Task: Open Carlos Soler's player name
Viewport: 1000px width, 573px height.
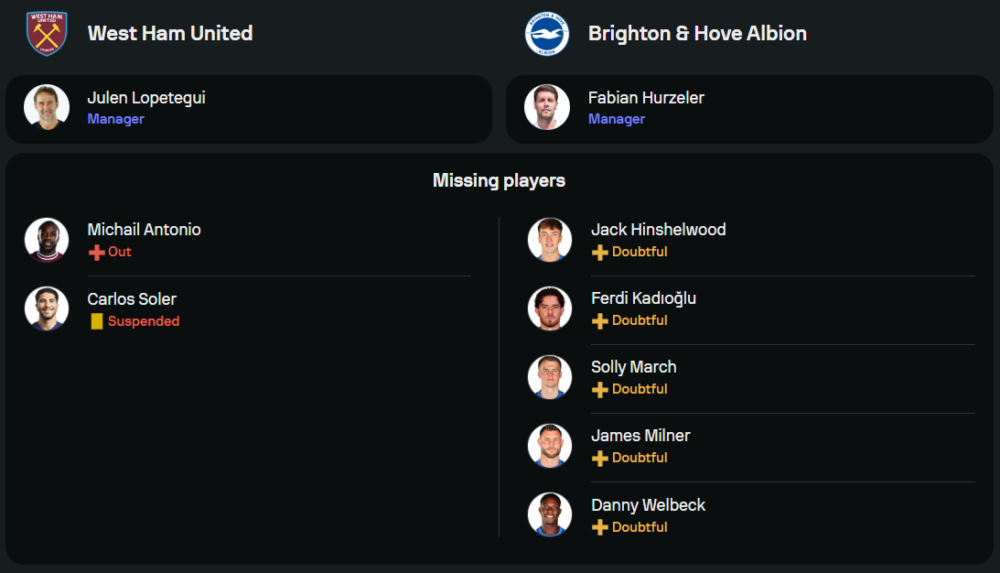Action: (x=132, y=299)
